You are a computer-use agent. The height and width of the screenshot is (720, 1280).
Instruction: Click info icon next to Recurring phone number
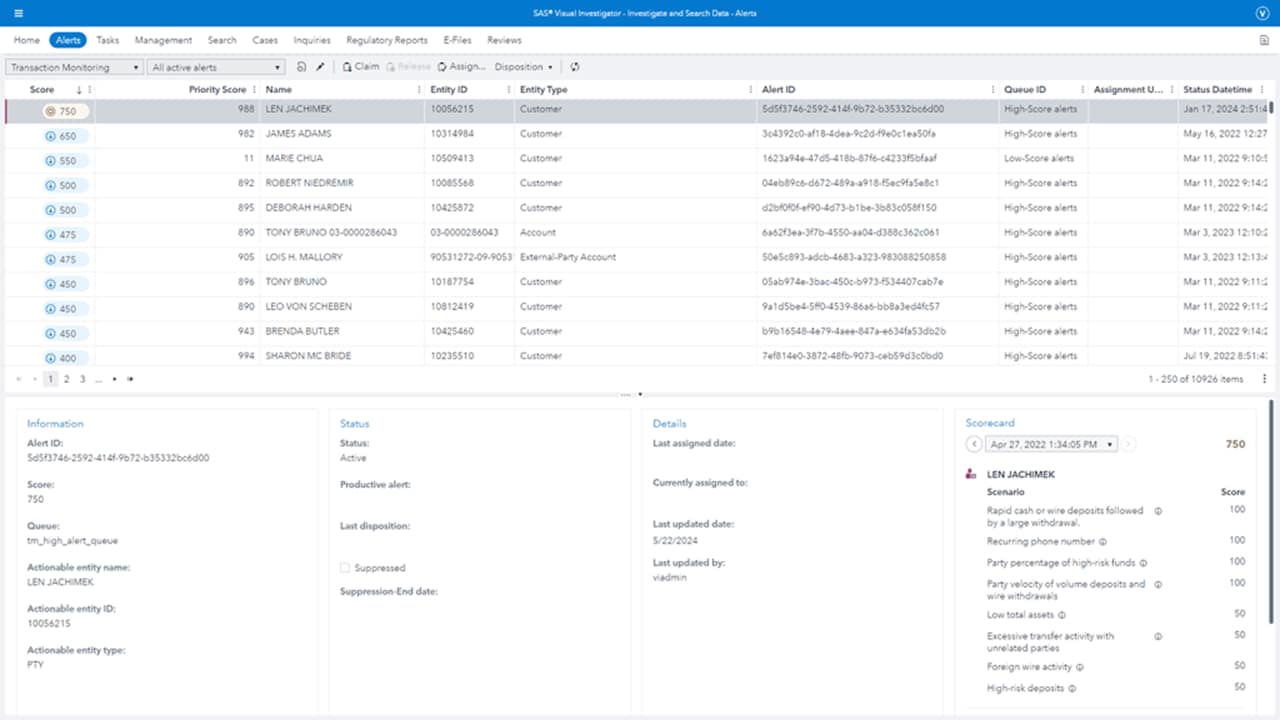coord(1103,541)
